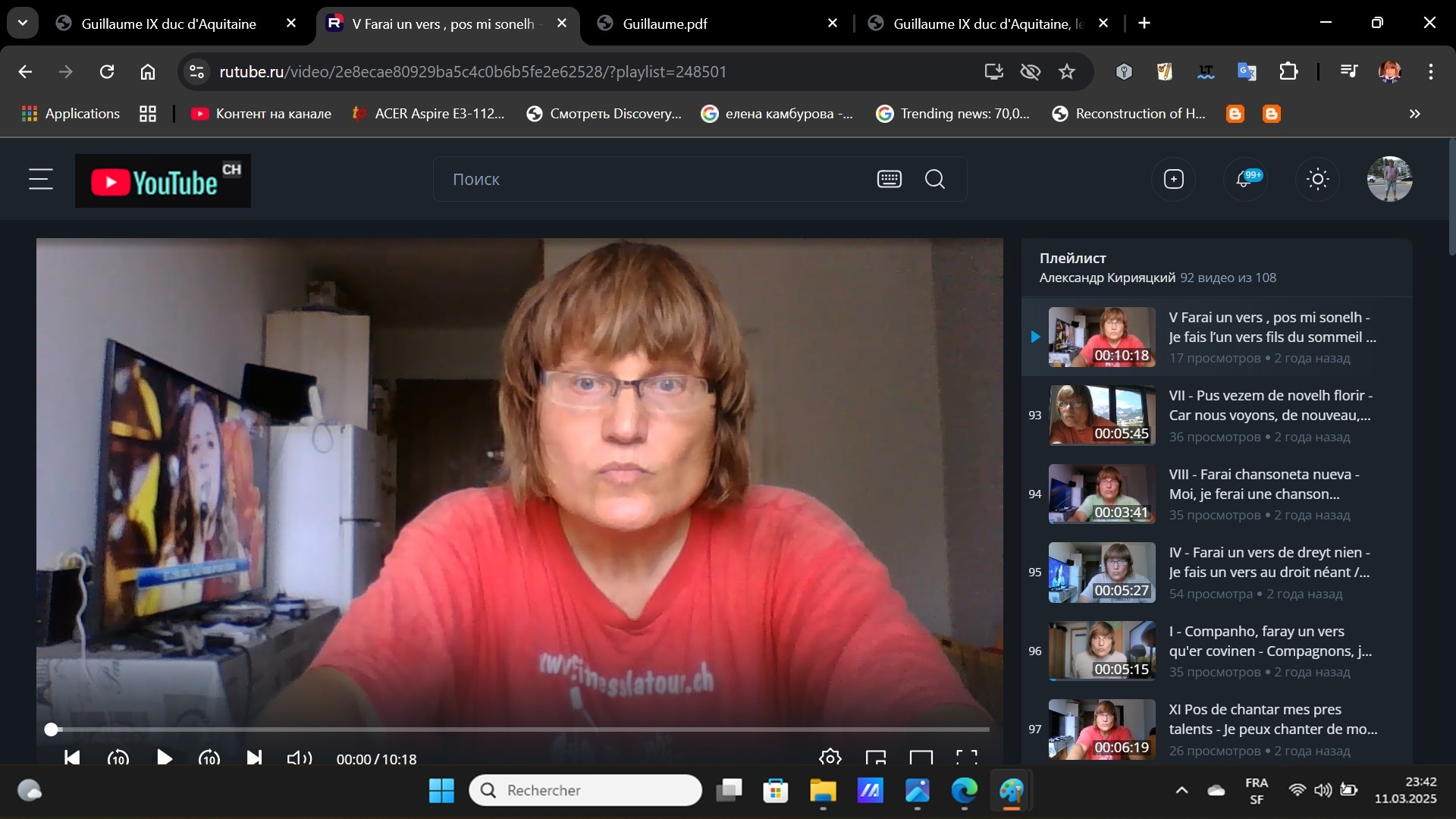Screen dimensions: 1456x819
Task: Play the video with the play button
Action: tap(164, 758)
